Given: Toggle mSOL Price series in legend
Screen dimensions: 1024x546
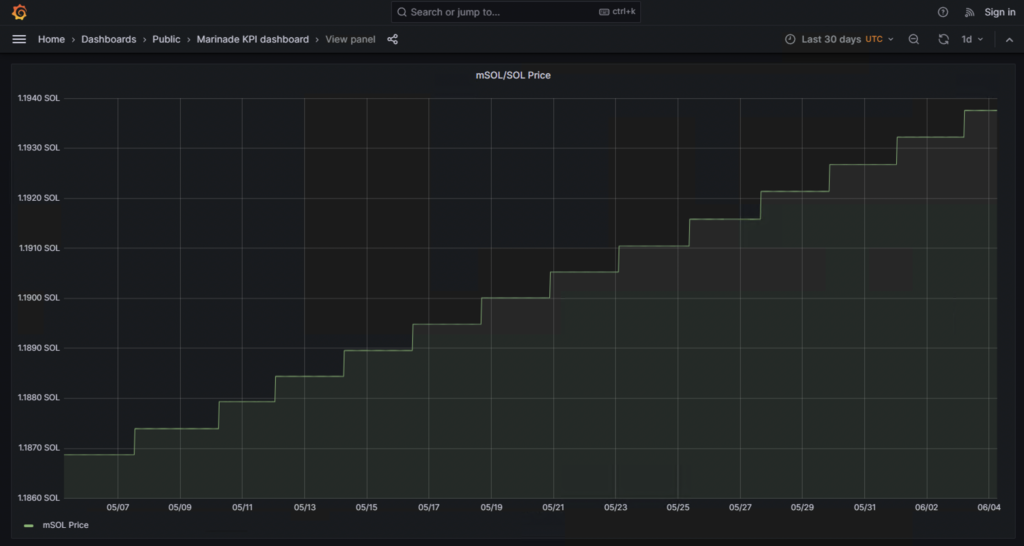Looking at the screenshot, I should click(x=65, y=525).
